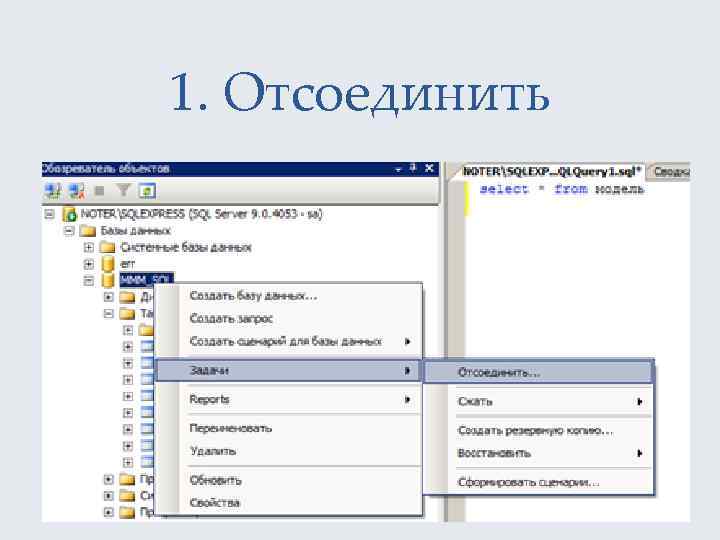Click the Refresh icon in Object Explorer toolbar

coord(147,191)
